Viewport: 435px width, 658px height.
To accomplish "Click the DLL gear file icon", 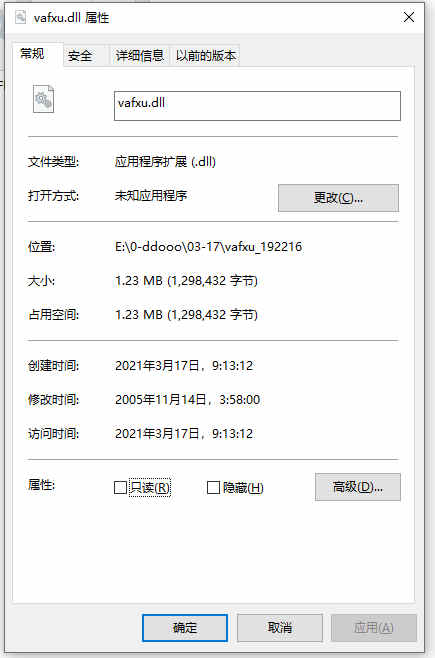I will (43, 99).
